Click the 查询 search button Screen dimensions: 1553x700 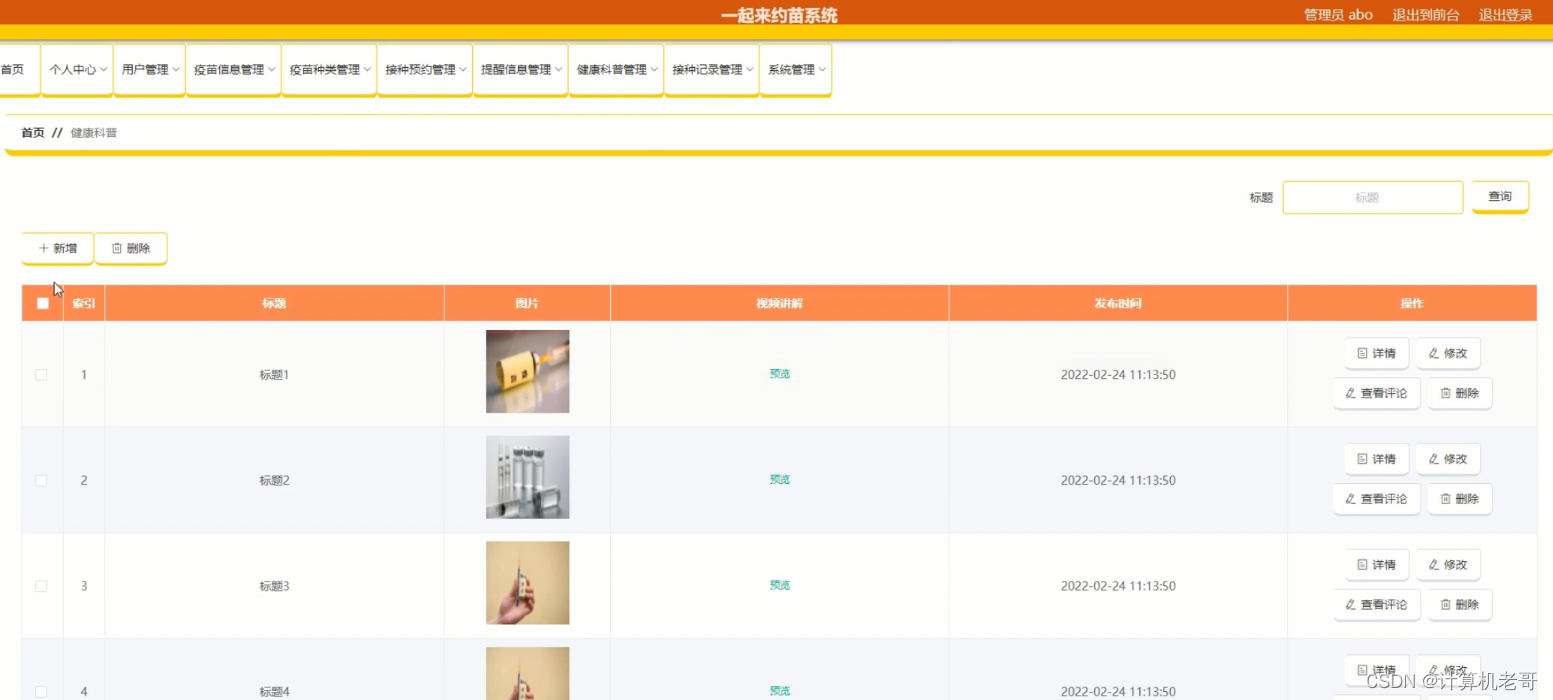[1500, 197]
